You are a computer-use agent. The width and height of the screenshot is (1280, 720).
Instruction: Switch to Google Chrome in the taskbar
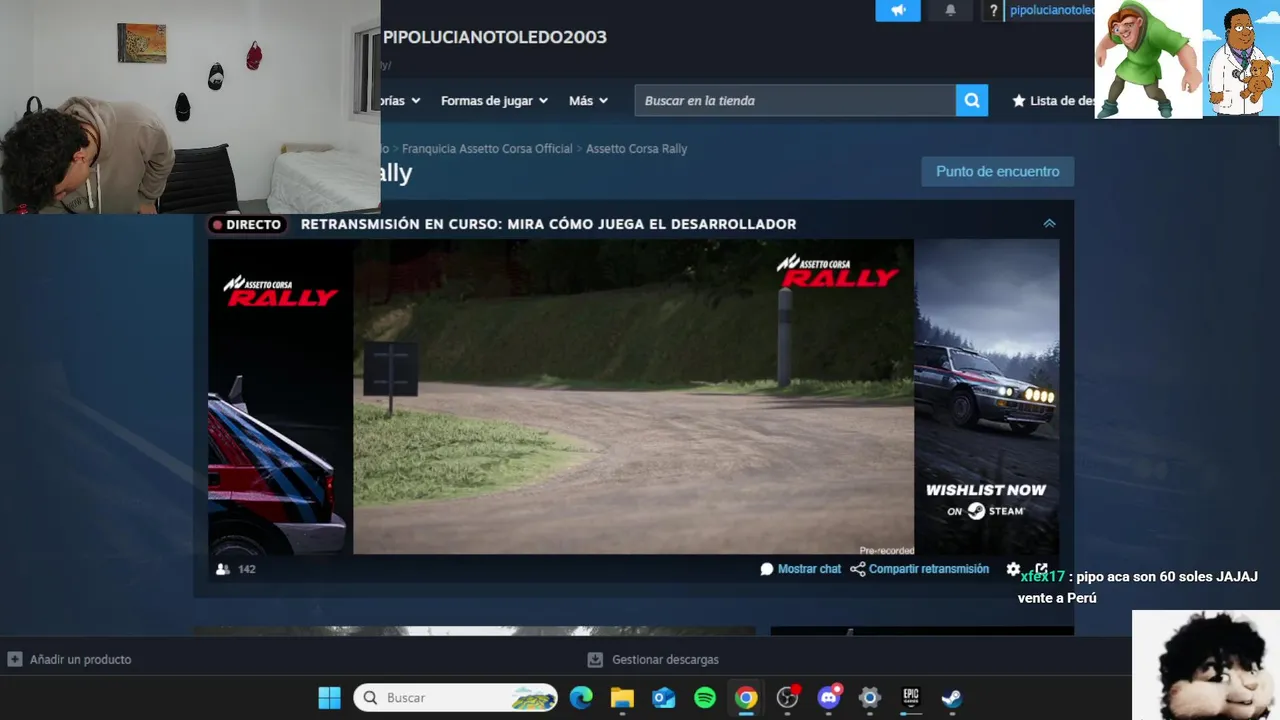pos(746,697)
